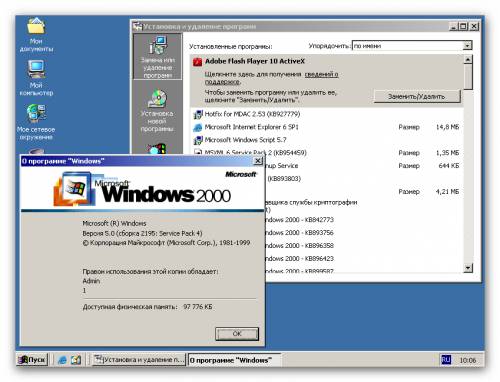This screenshot has width=500, height=382.
Task: Open Замена или удаление программ sidebar icon
Action: pyautogui.click(x=157, y=57)
